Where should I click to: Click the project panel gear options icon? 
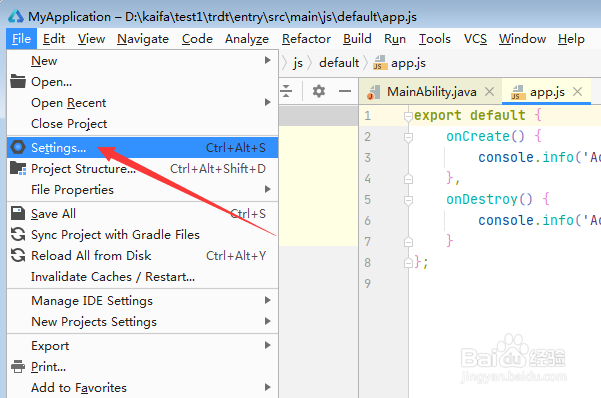(x=319, y=91)
